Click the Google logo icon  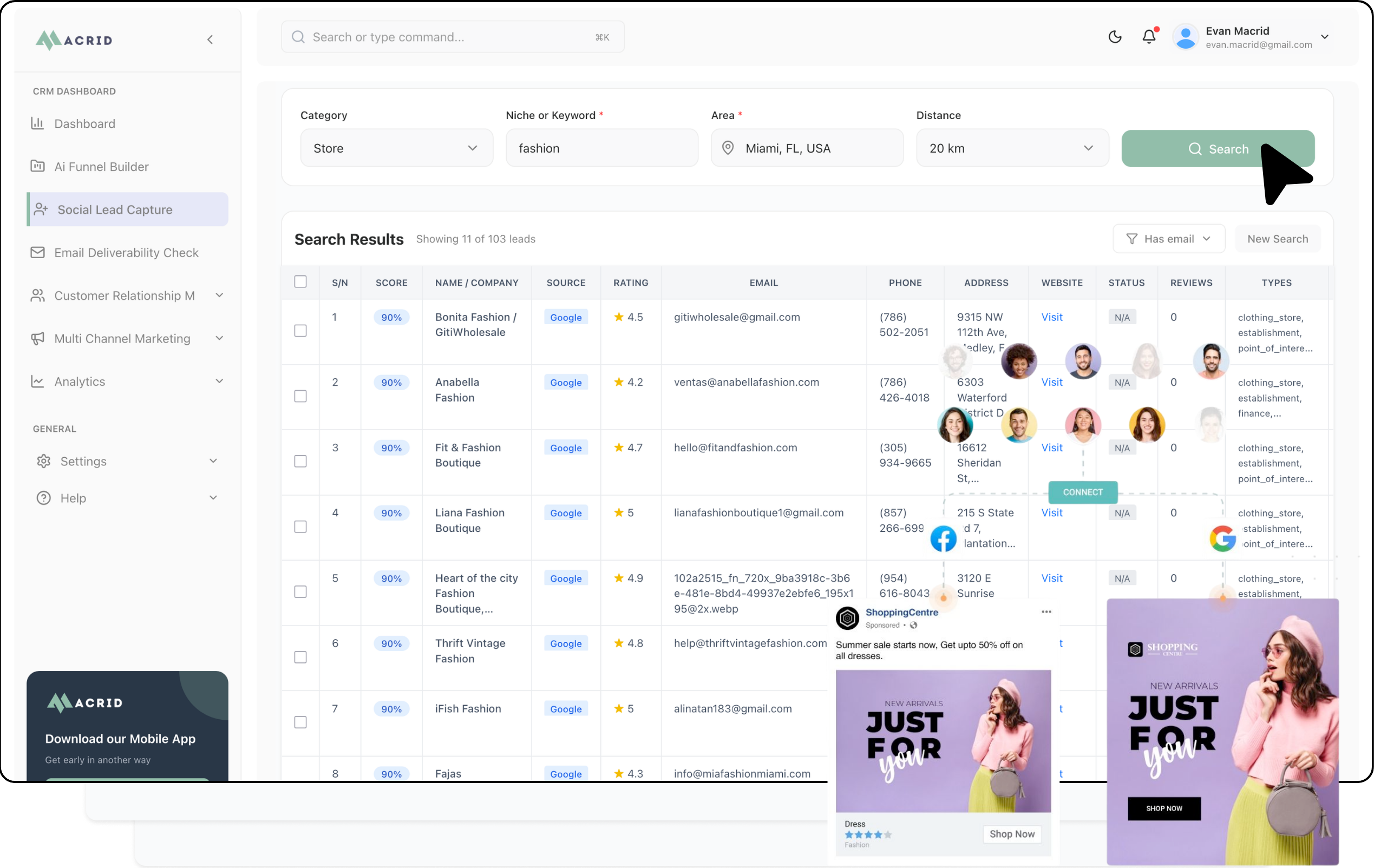(x=1222, y=538)
